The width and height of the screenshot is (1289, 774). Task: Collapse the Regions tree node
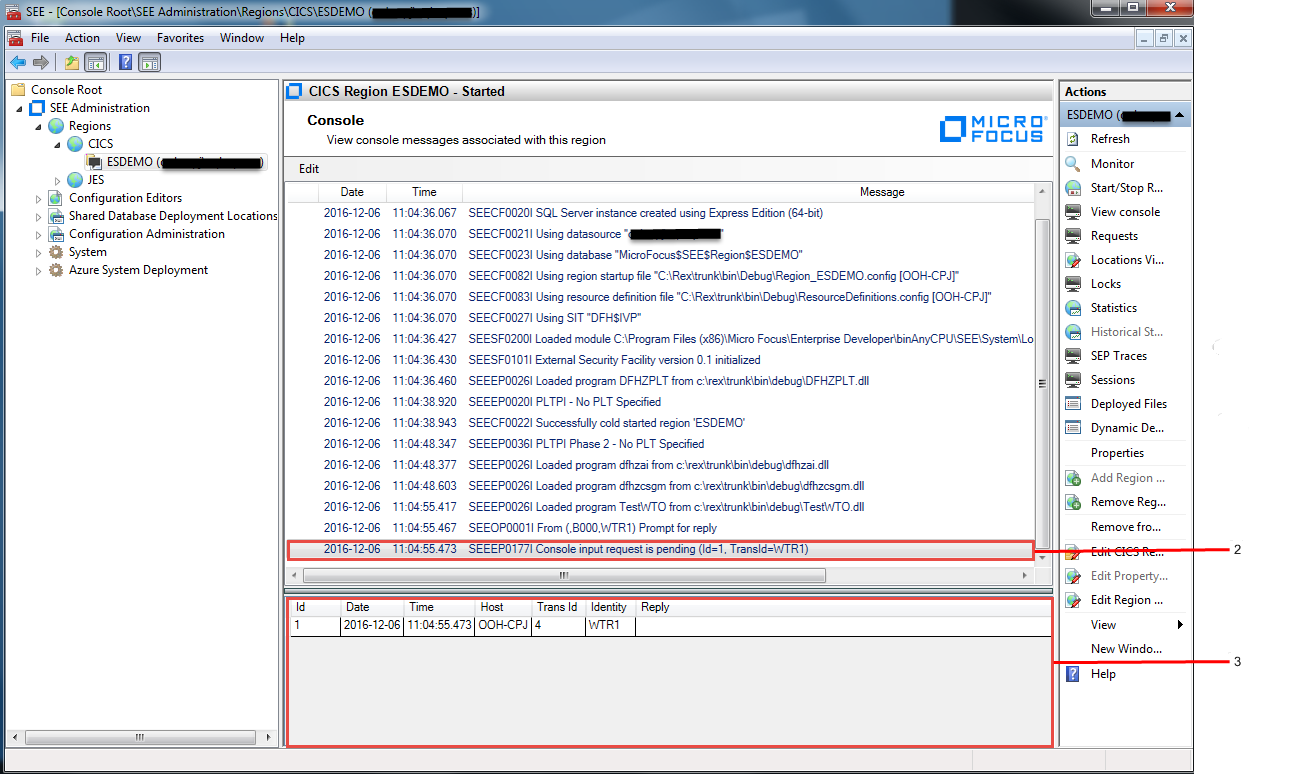39,127
